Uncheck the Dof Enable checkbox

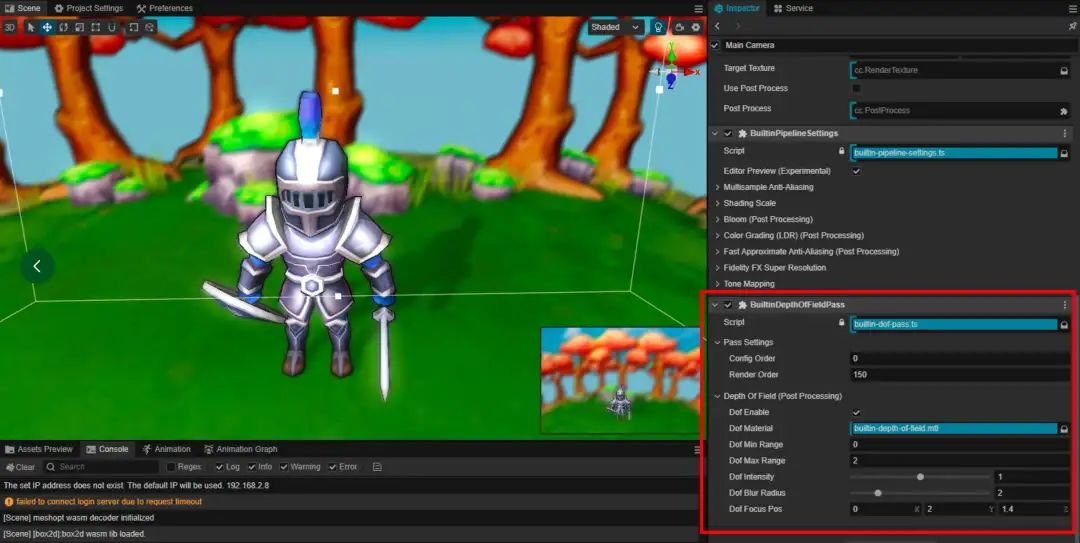(x=856, y=412)
